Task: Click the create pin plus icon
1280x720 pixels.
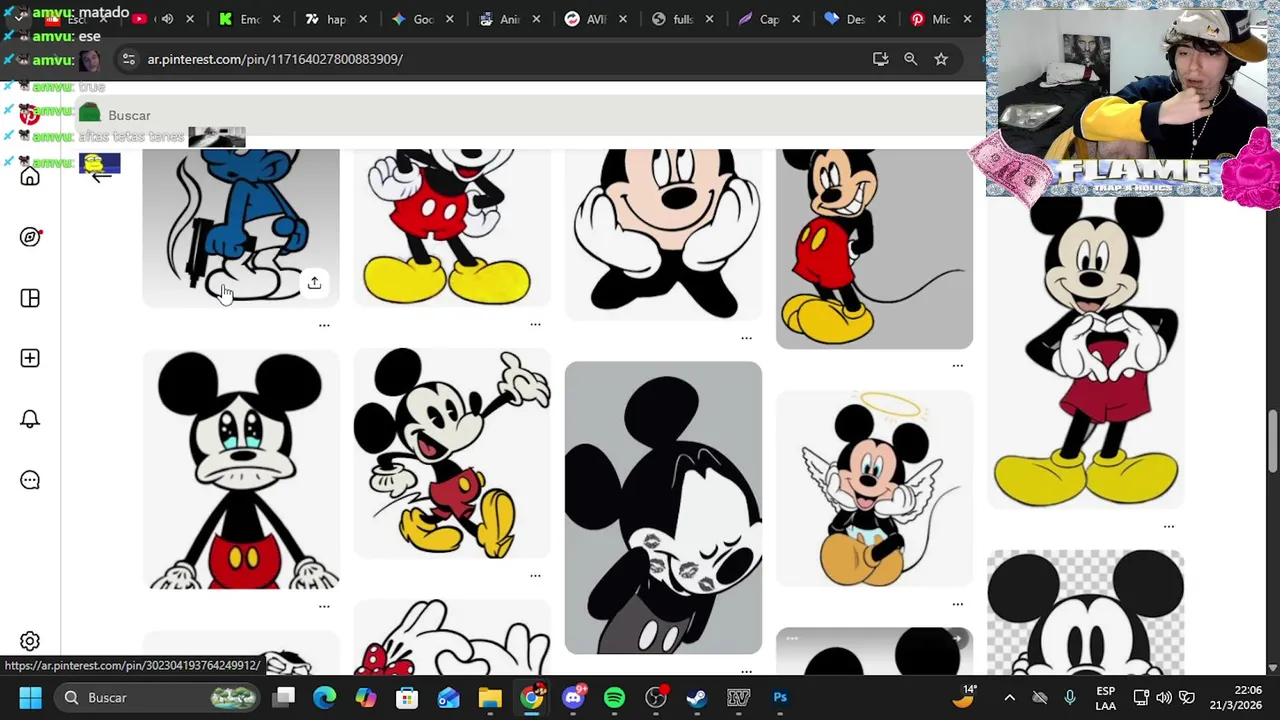Action: [x=30, y=358]
